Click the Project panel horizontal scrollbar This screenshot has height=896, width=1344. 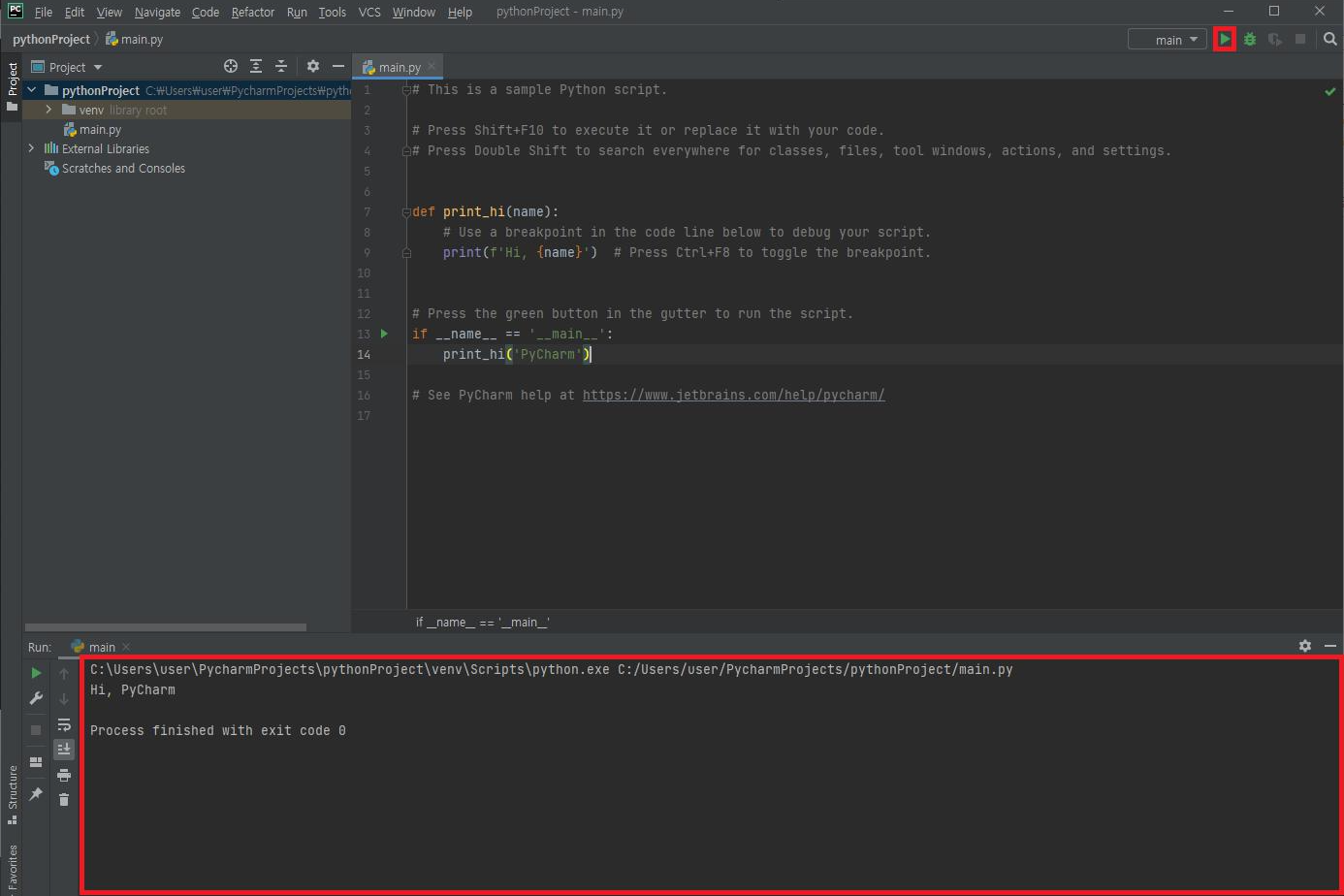tap(165, 627)
